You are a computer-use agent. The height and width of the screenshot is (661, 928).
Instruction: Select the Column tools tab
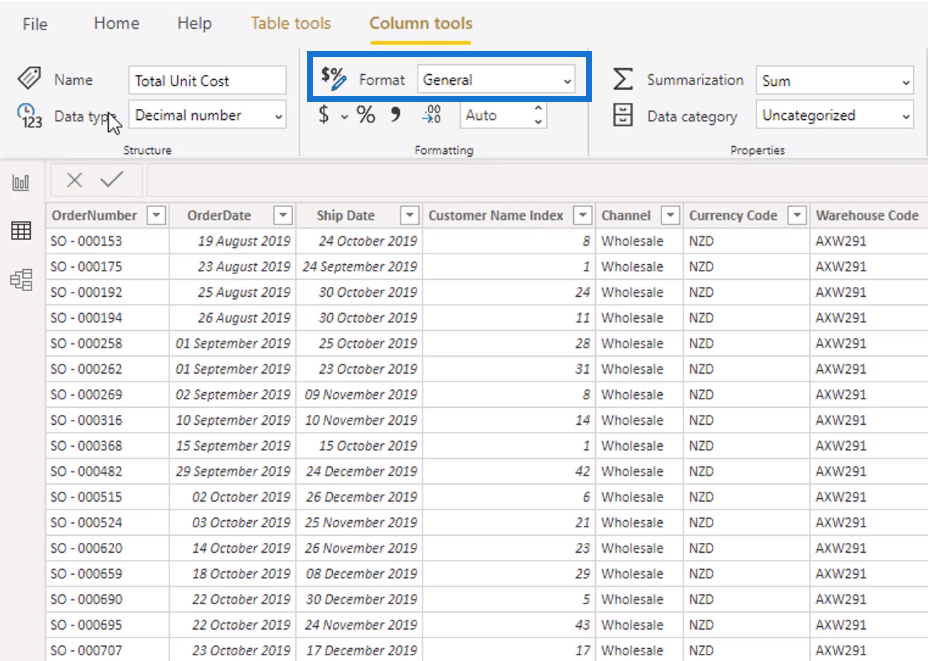[421, 23]
